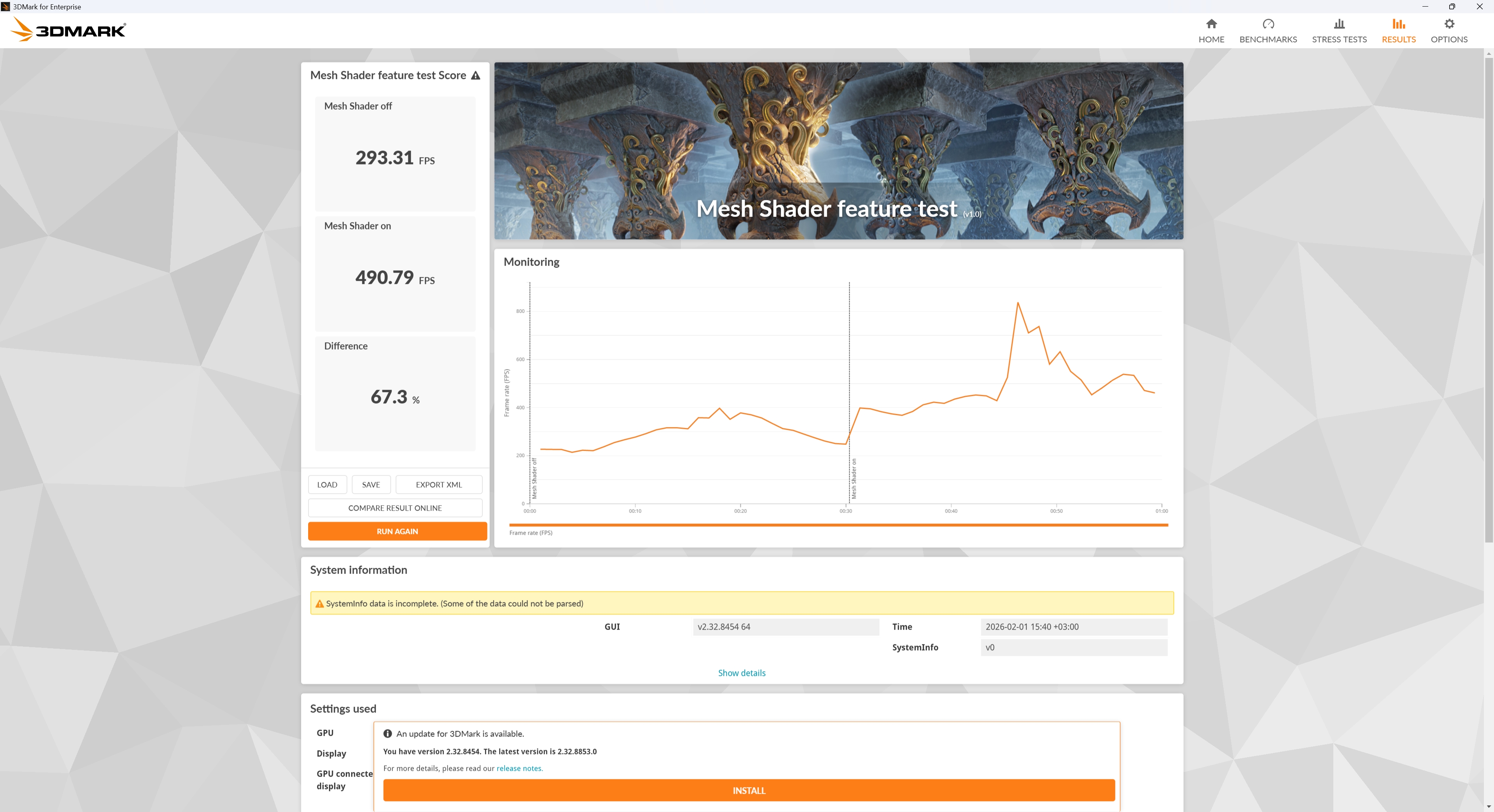This screenshot has height=812, width=1494.
Task: Click the Mesh Shader feature test banner image
Action: pos(838,150)
